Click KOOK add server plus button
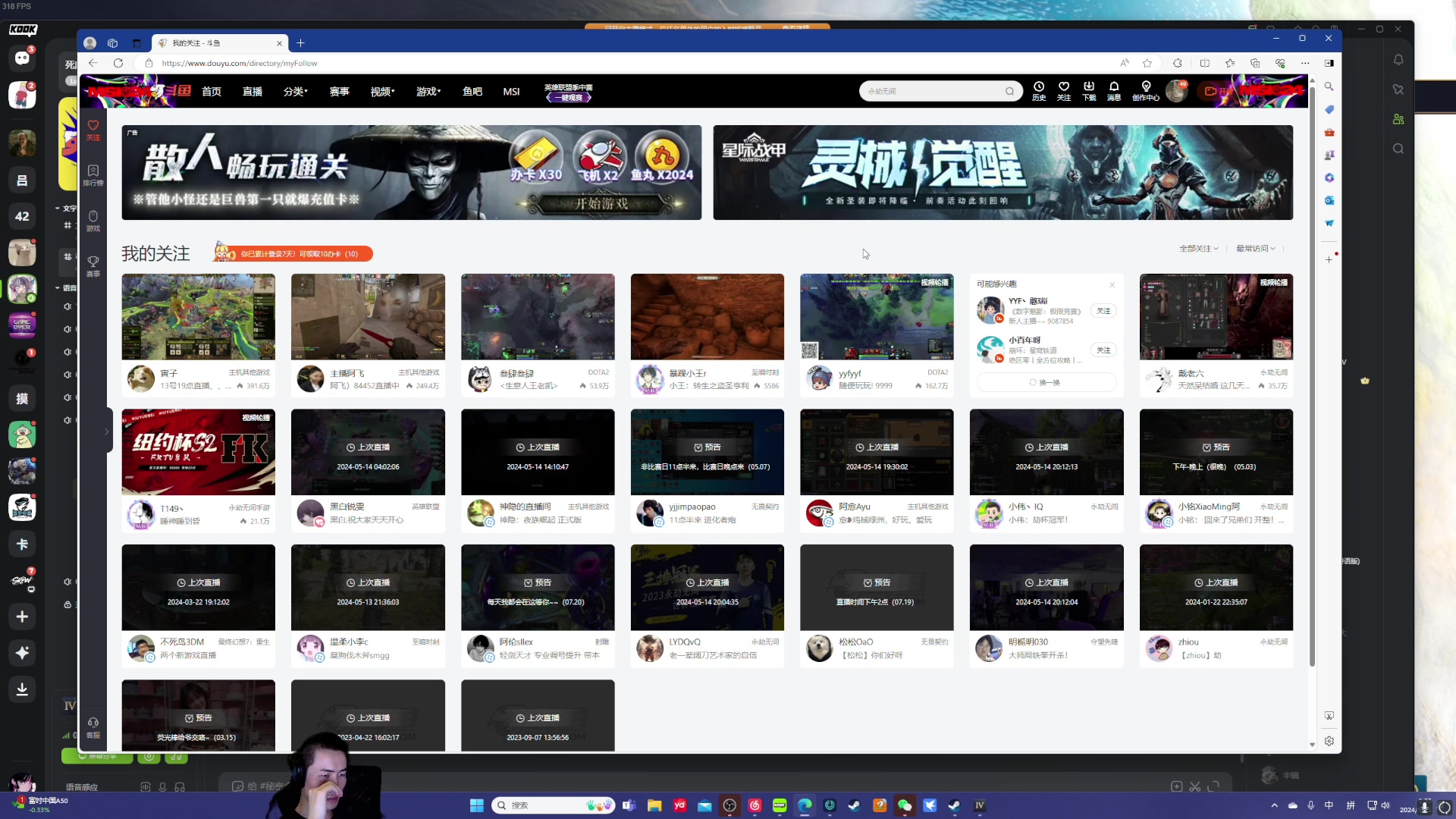This screenshot has width=1456, height=819. (x=22, y=617)
